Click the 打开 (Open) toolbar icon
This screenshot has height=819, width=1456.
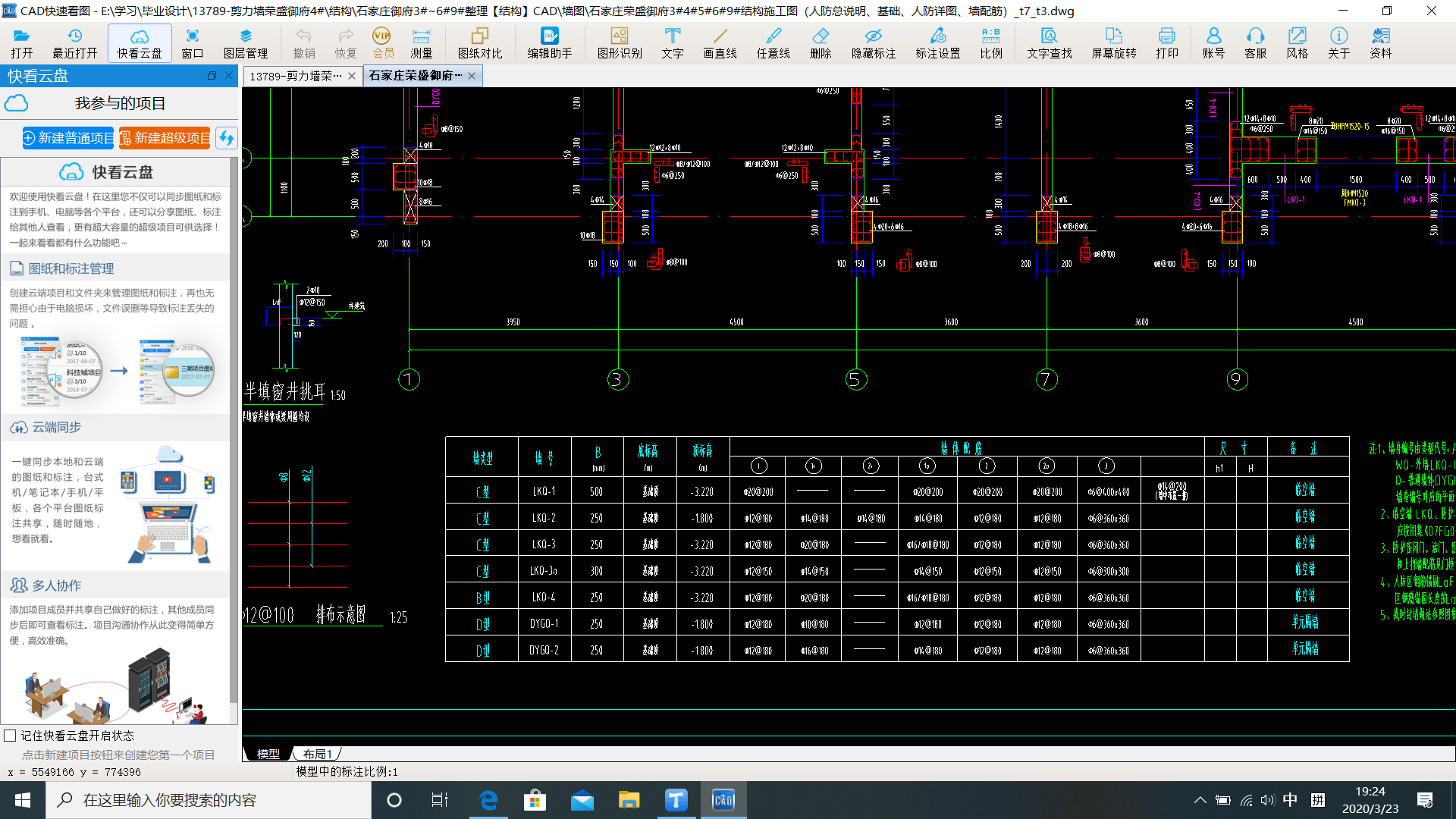tap(22, 43)
